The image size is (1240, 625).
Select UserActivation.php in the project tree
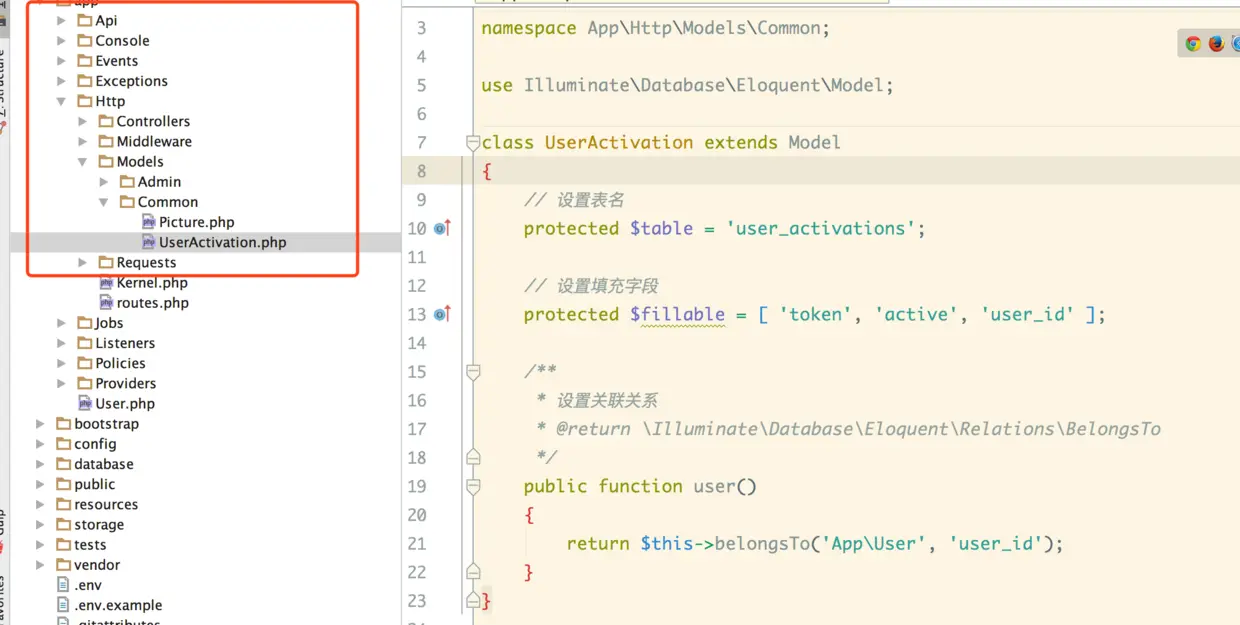coord(222,242)
